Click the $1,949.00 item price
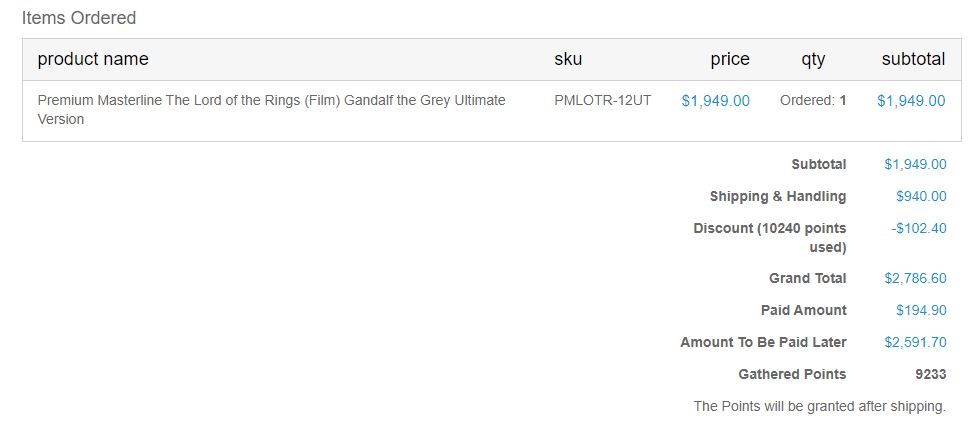 coord(715,101)
